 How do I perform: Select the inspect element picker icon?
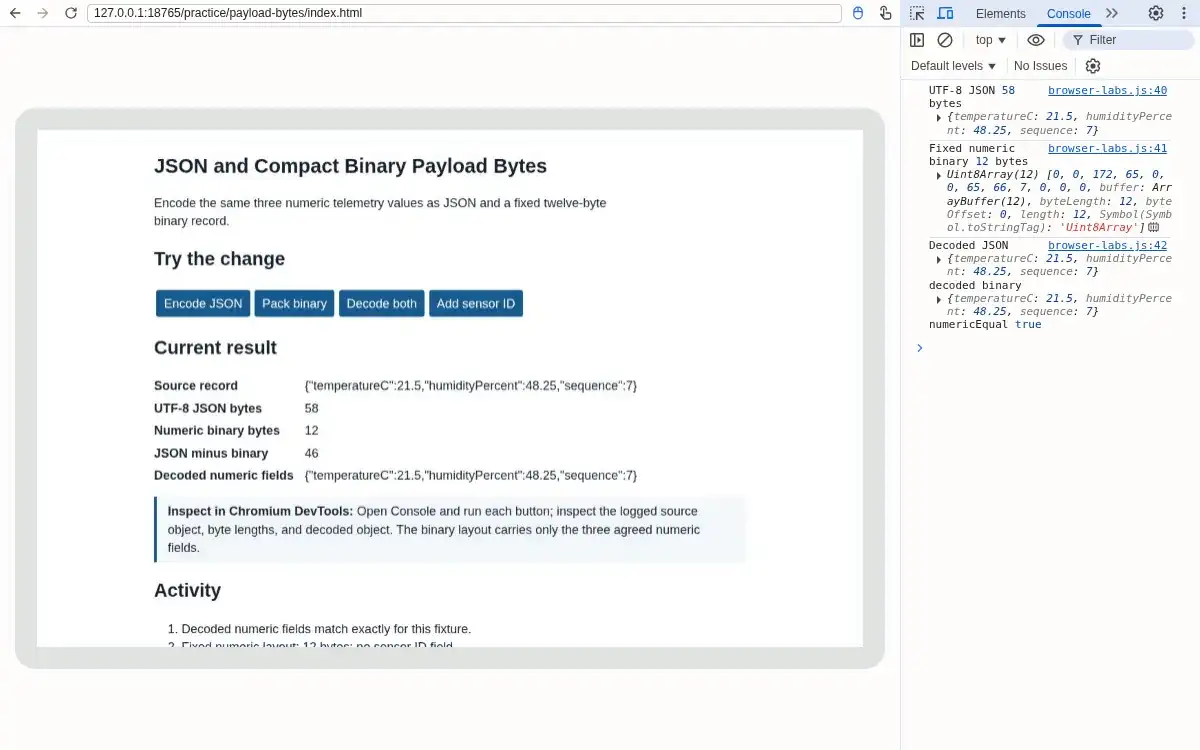tap(917, 13)
